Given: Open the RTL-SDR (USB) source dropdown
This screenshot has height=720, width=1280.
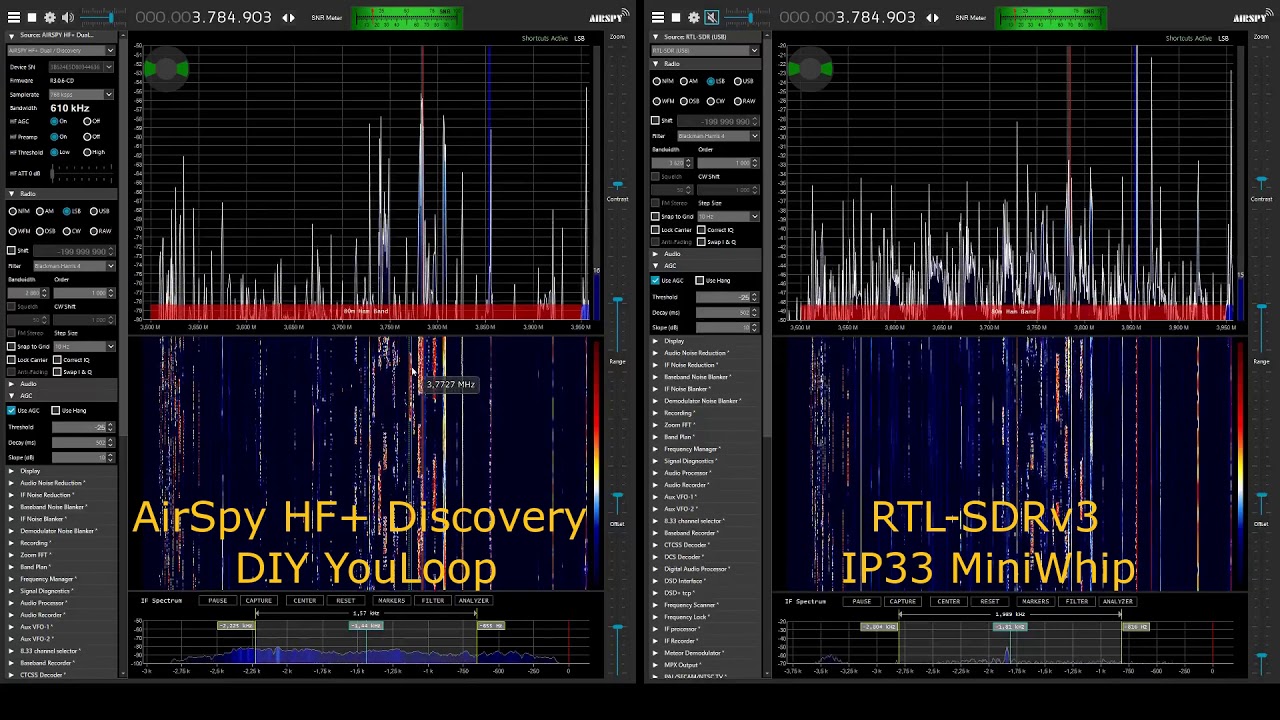Looking at the screenshot, I should coord(705,50).
